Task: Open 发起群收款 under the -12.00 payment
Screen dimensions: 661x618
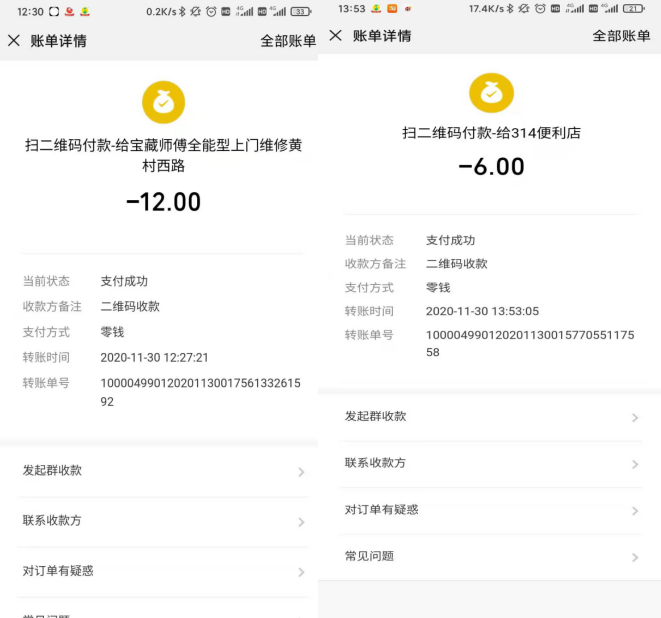Action: coord(52,471)
